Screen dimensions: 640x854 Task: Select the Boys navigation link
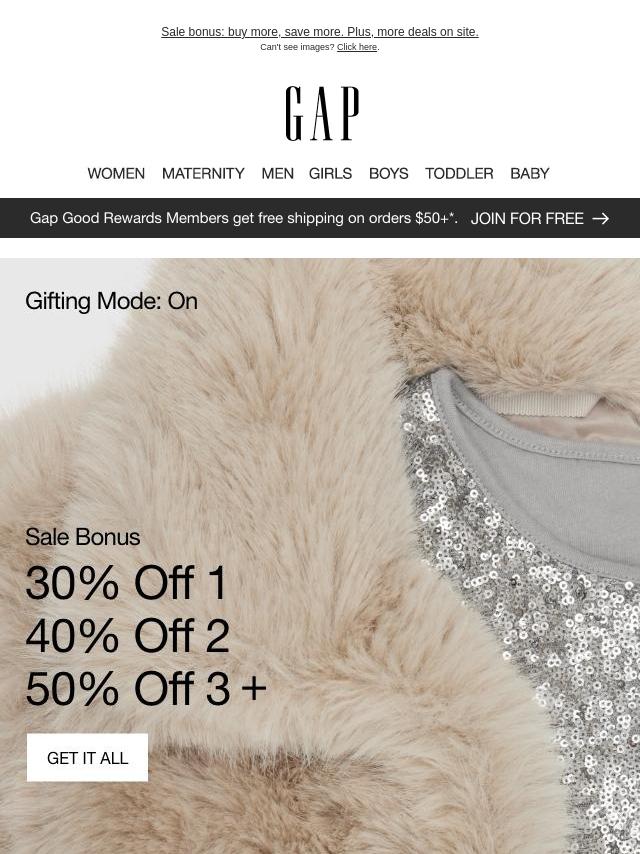tap(388, 173)
